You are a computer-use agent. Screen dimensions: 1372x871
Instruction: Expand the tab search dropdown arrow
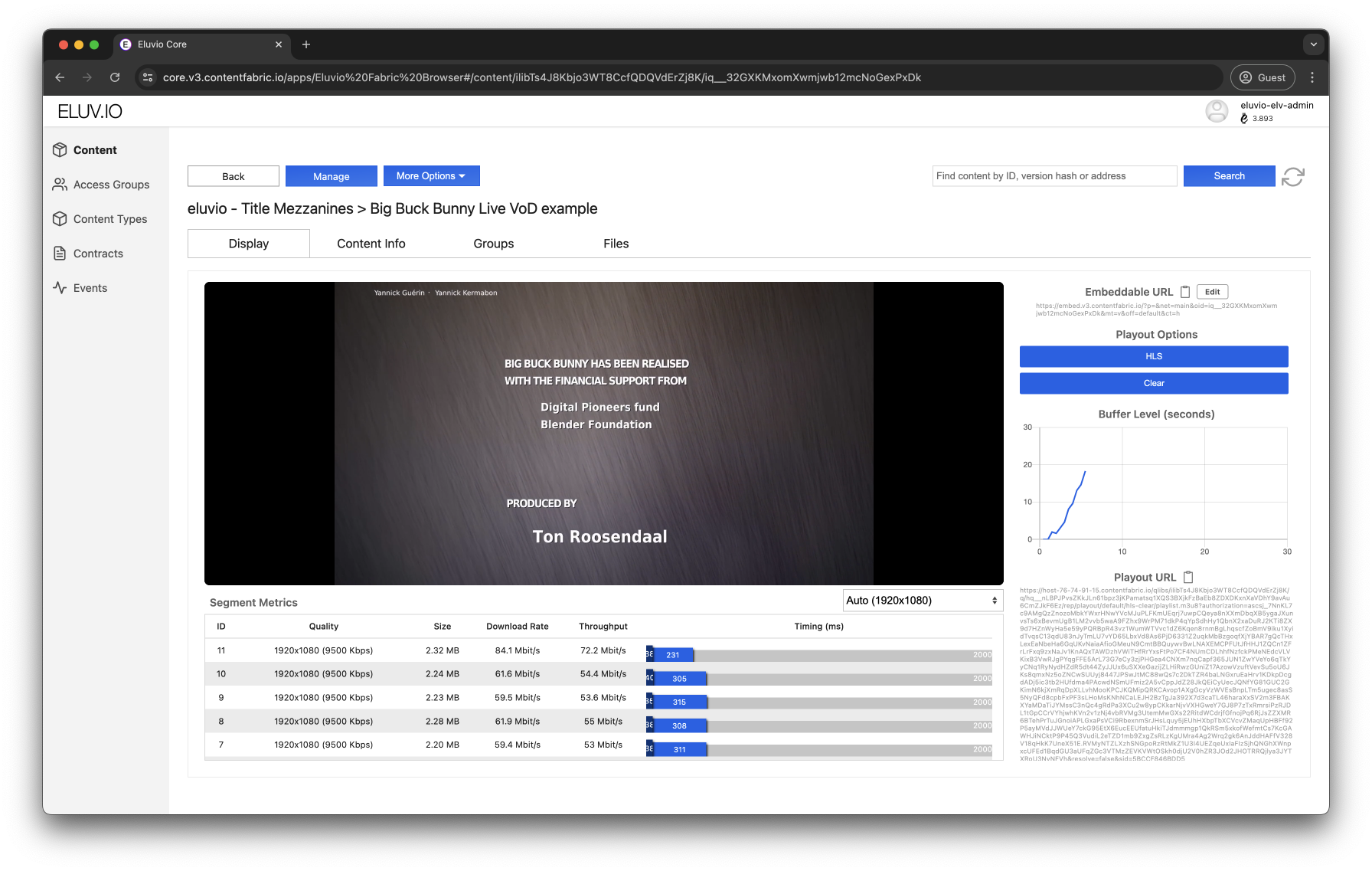pos(1314,44)
